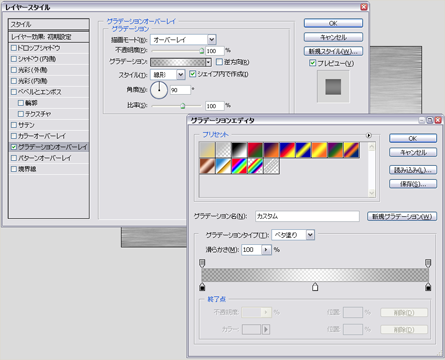Uncheck シェイプ内で作成 checkbox
The height and width of the screenshot is (360, 445).
point(192,74)
